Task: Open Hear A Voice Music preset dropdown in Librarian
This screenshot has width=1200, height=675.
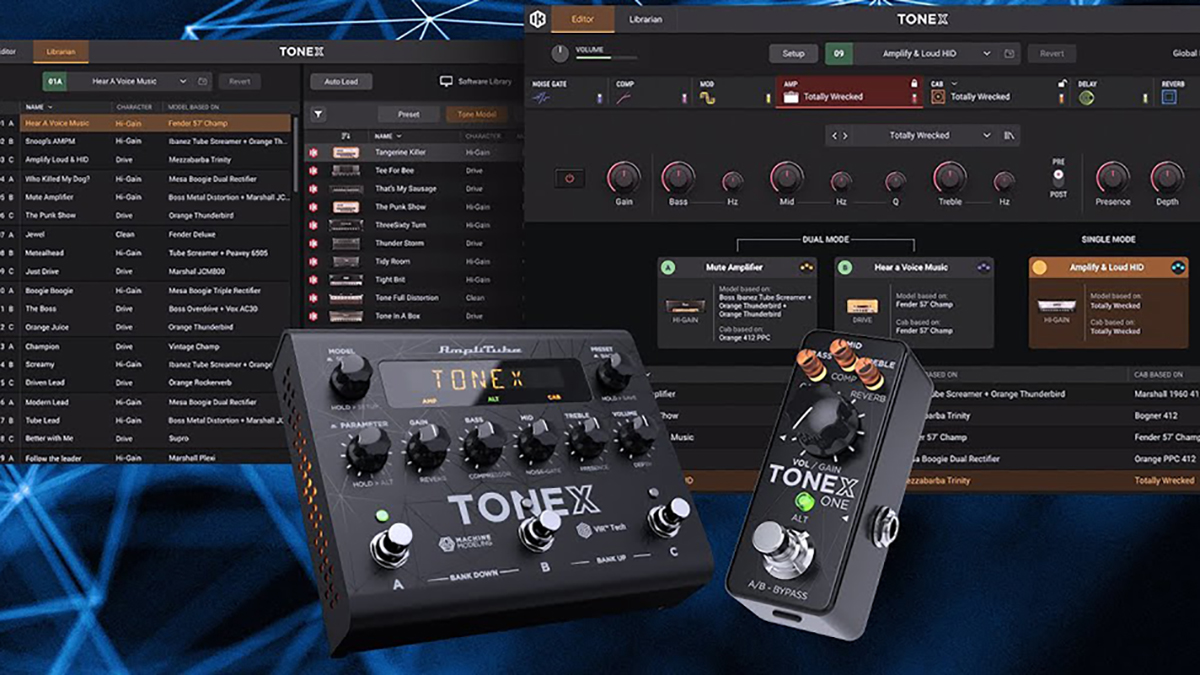Action: coord(183,81)
